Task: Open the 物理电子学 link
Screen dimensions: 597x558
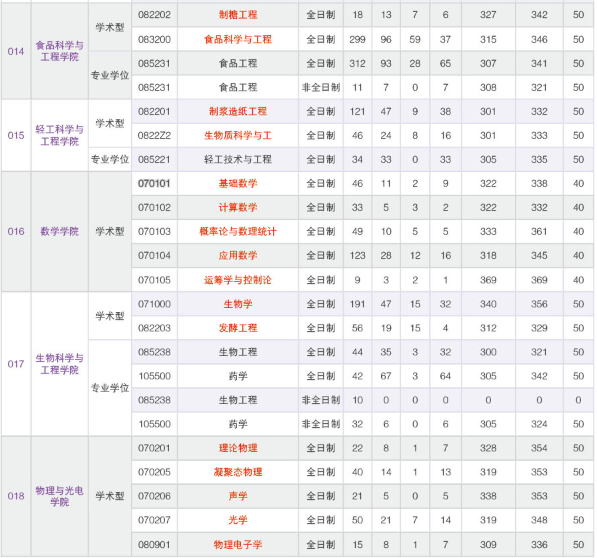Action: coord(238,545)
